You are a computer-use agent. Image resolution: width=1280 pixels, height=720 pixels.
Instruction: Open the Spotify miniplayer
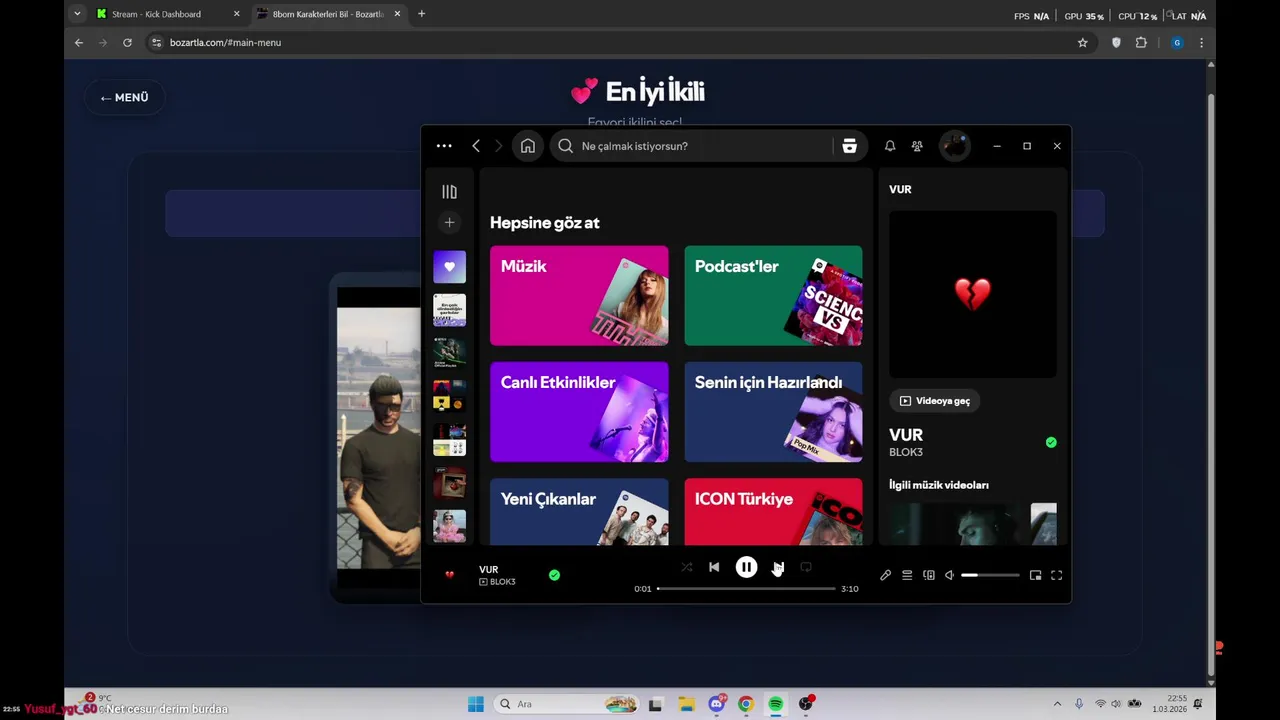click(x=1035, y=575)
